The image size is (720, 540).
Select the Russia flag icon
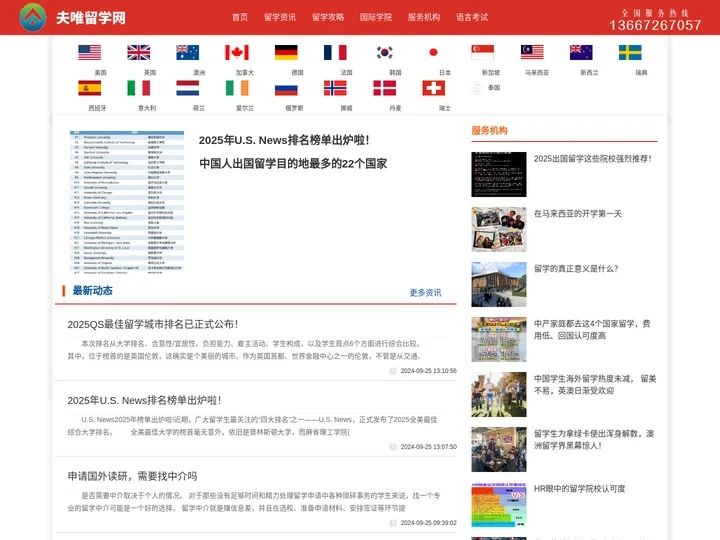click(286, 88)
